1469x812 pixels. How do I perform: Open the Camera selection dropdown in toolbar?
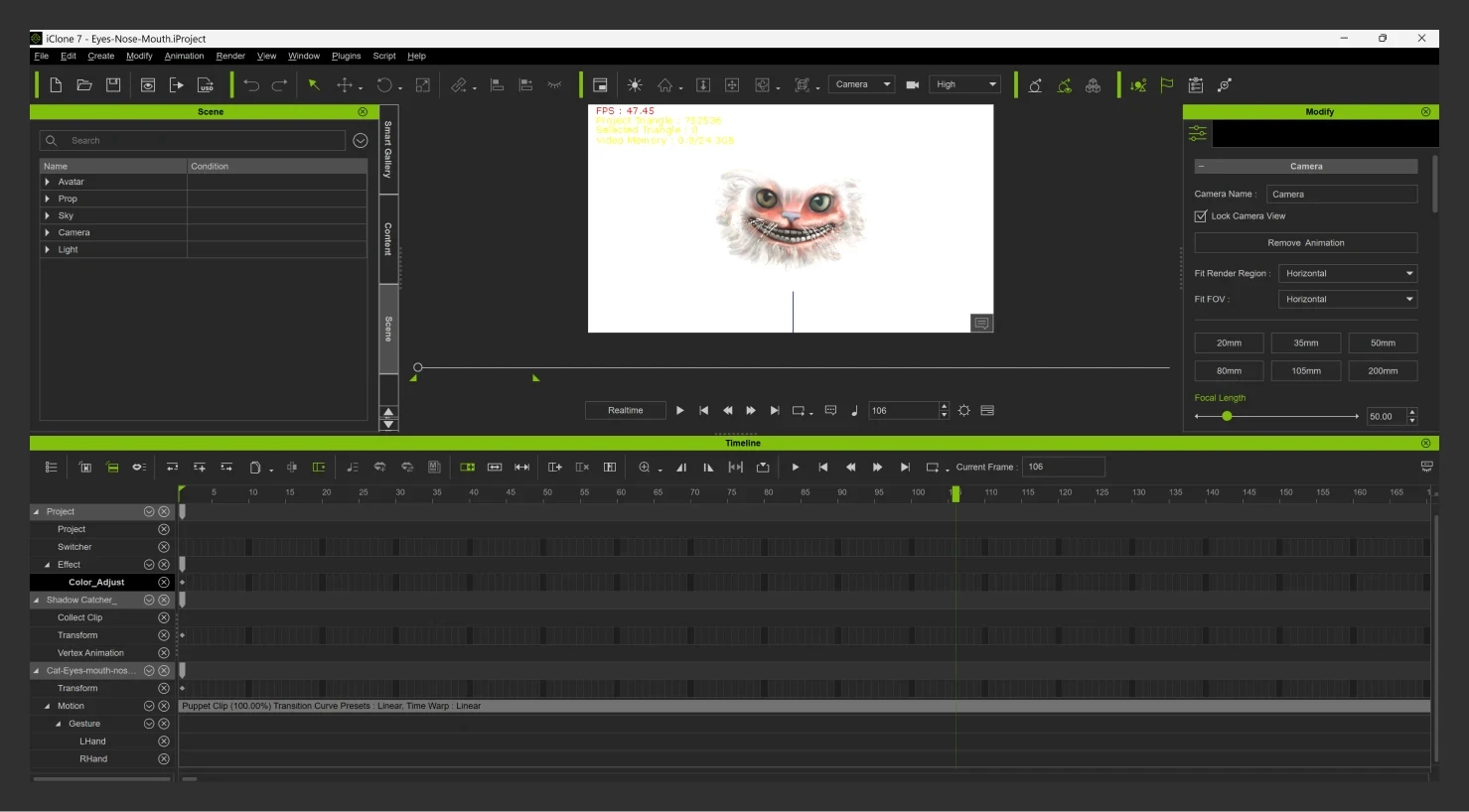pos(862,84)
